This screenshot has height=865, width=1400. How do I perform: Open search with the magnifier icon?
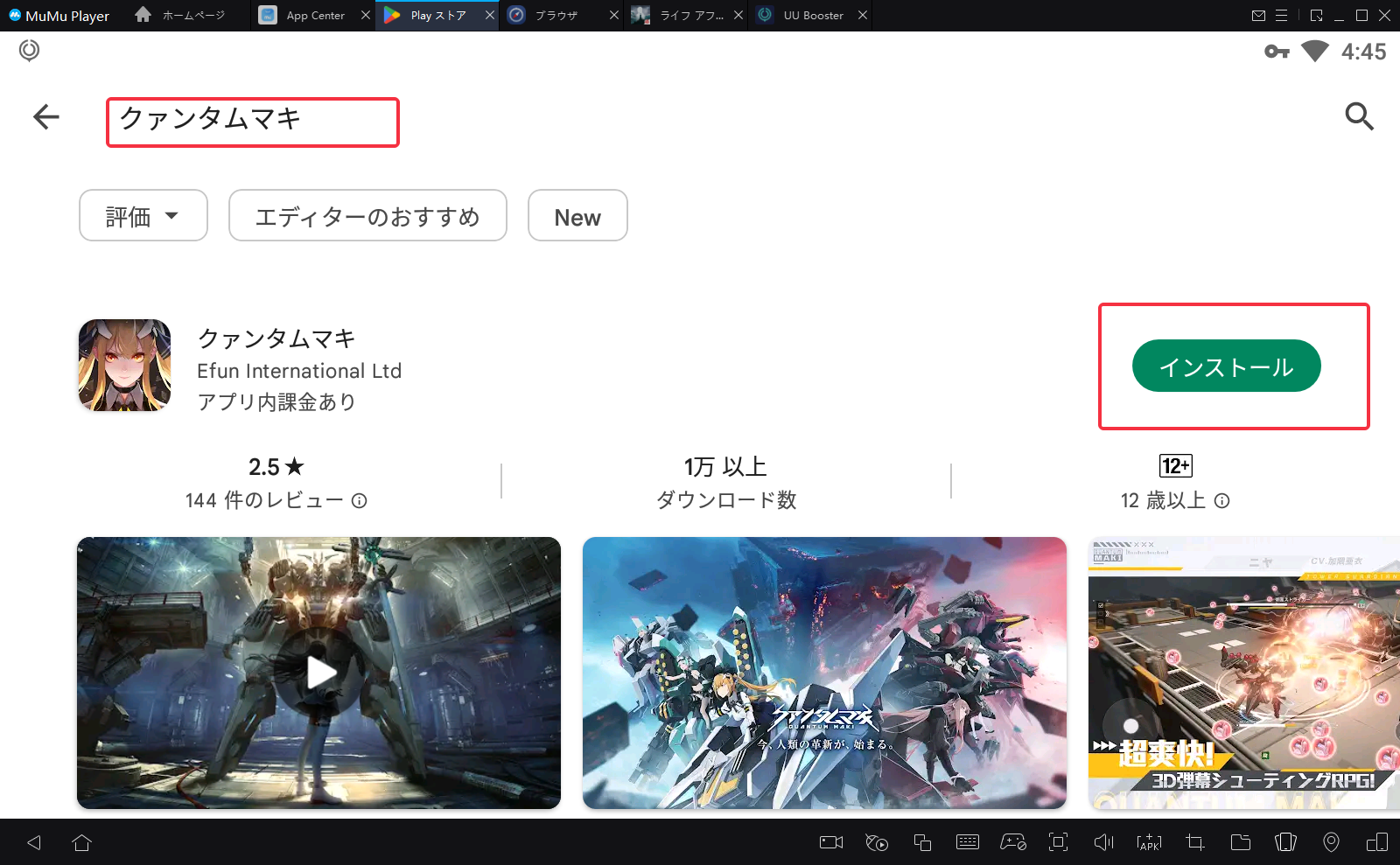coord(1359,116)
